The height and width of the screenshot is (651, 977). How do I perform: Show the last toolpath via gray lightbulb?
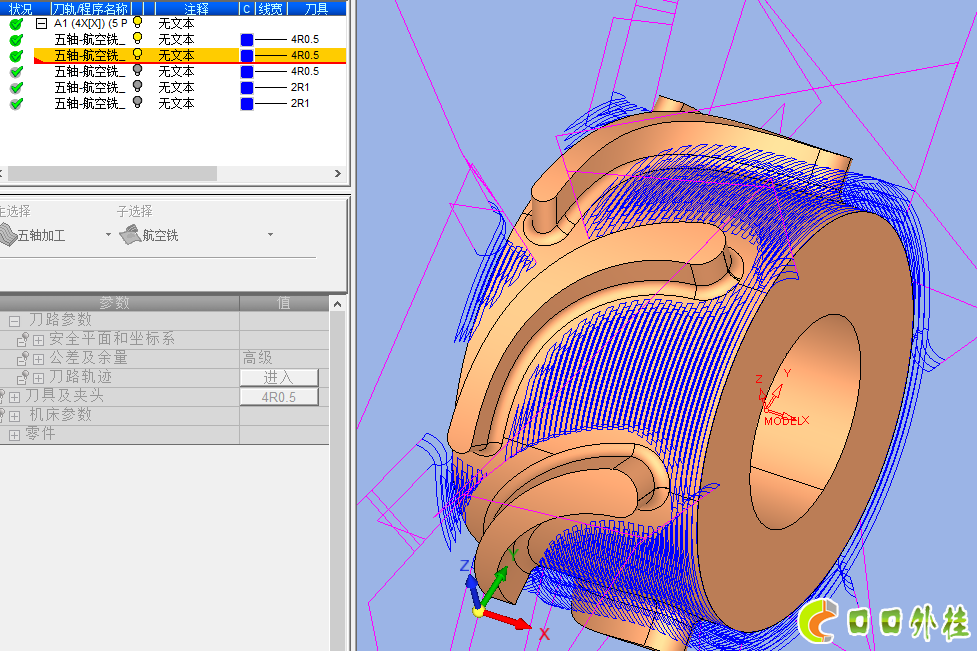138,103
